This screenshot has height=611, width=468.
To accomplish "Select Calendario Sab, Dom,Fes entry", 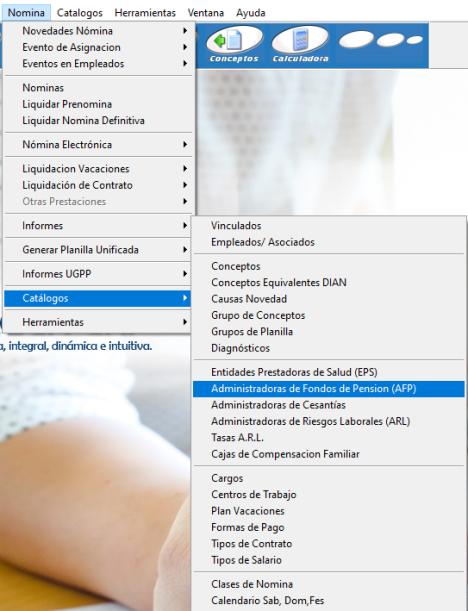I will 328,600.
